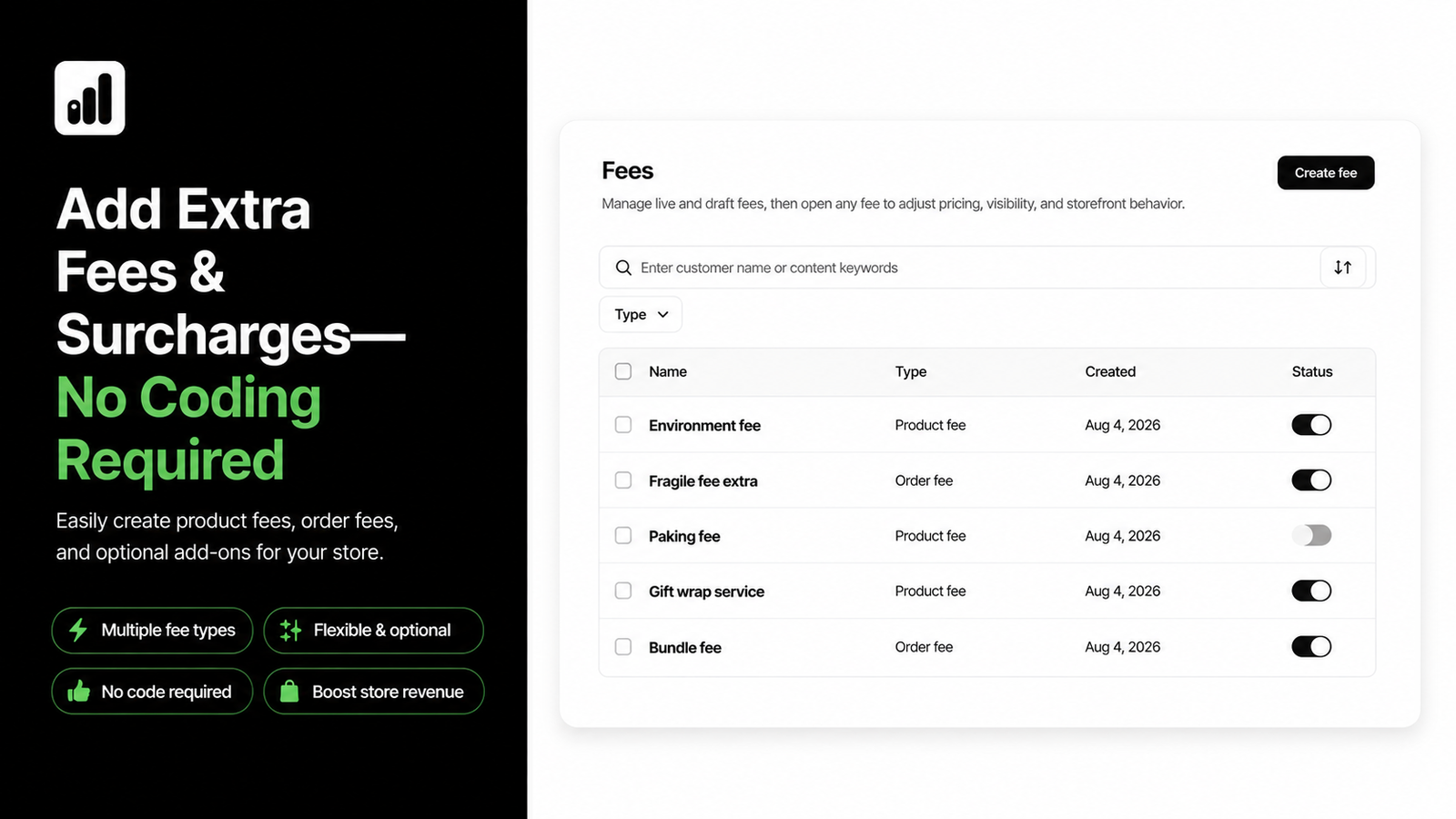Click Order fee in Fragile fee extra row

tap(924, 480)
